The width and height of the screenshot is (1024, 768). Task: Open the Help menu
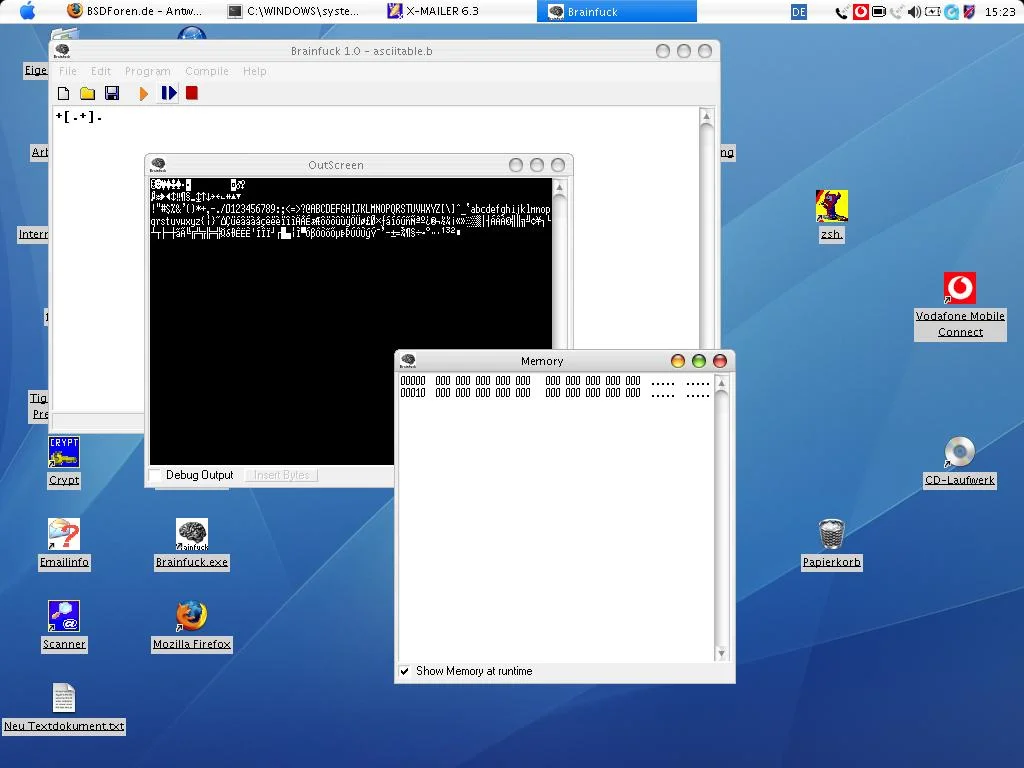tap(255, 71)
